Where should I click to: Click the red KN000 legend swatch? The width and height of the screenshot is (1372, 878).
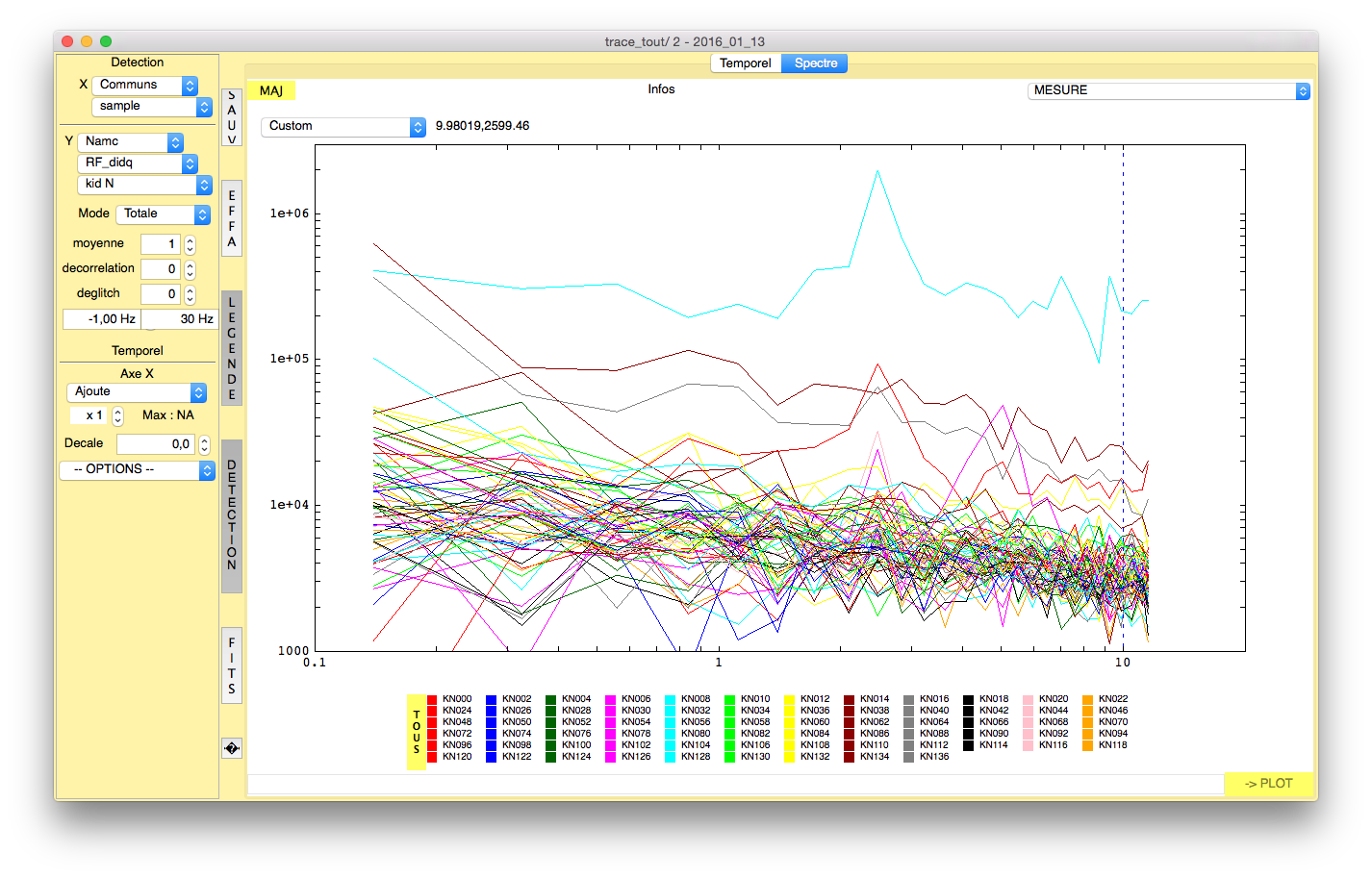point(432,700)
